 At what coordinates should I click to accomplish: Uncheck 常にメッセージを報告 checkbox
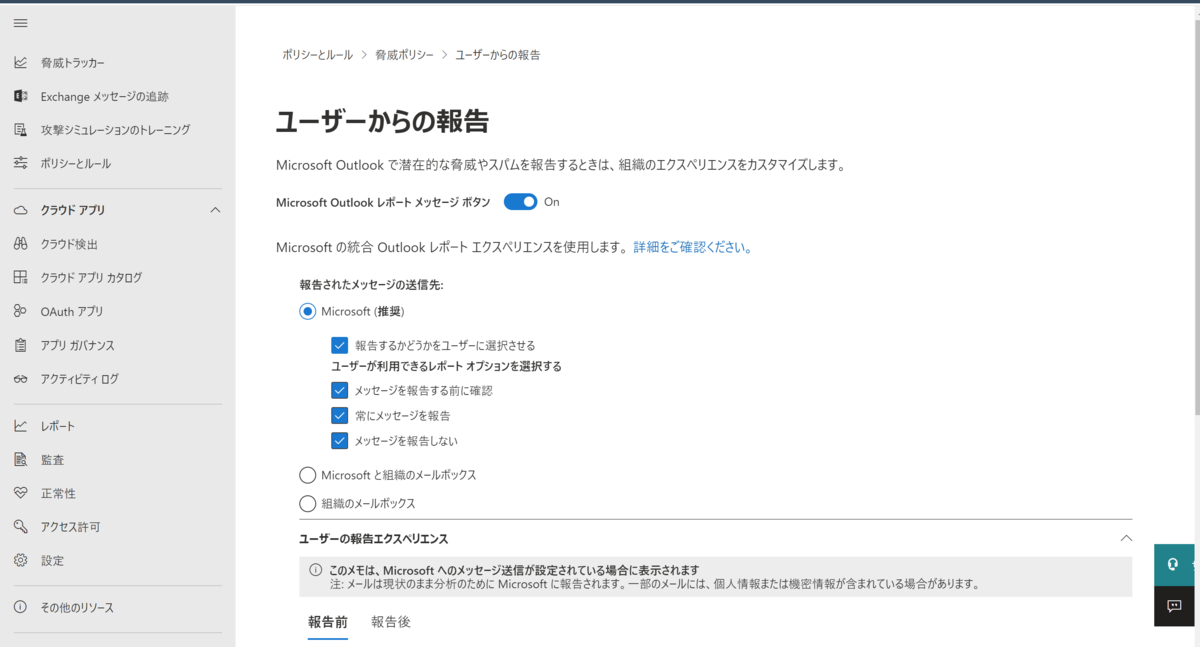pos(340,415)
